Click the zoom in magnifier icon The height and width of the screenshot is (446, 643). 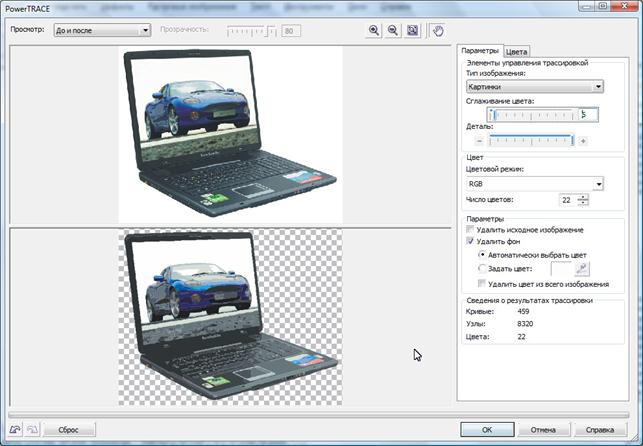374,31
